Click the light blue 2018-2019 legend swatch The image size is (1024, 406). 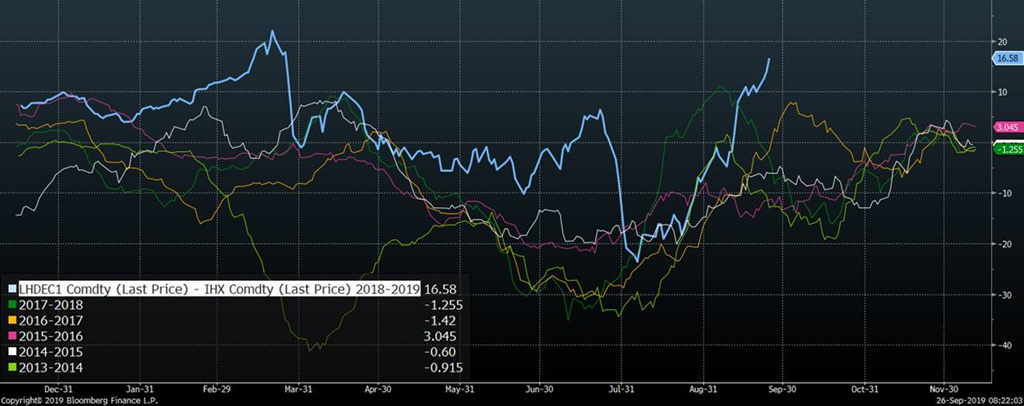tap(13, 286)
